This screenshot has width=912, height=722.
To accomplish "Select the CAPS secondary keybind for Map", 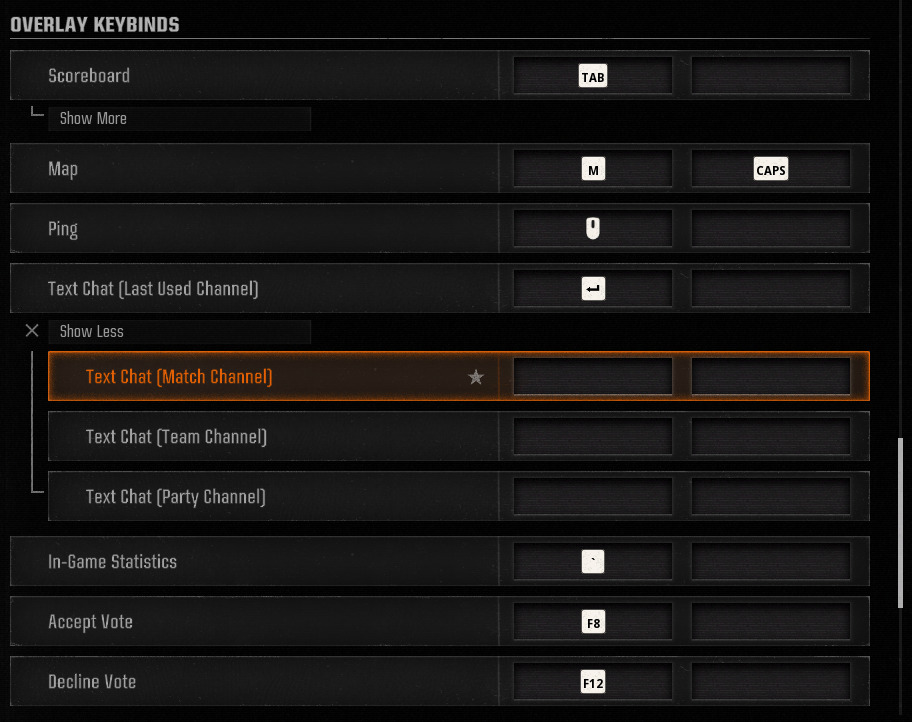I will coord(770,169).
